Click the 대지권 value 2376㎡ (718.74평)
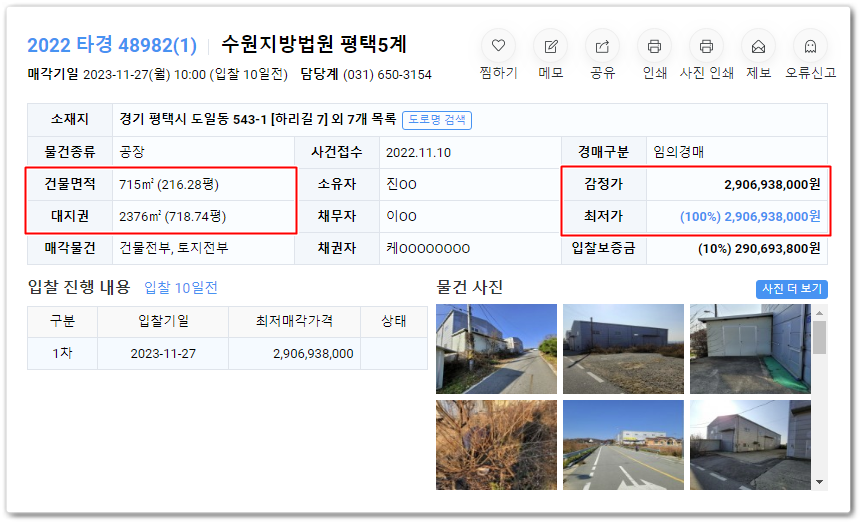Screen dimensions: 863x525 click(x=172, y=216)
